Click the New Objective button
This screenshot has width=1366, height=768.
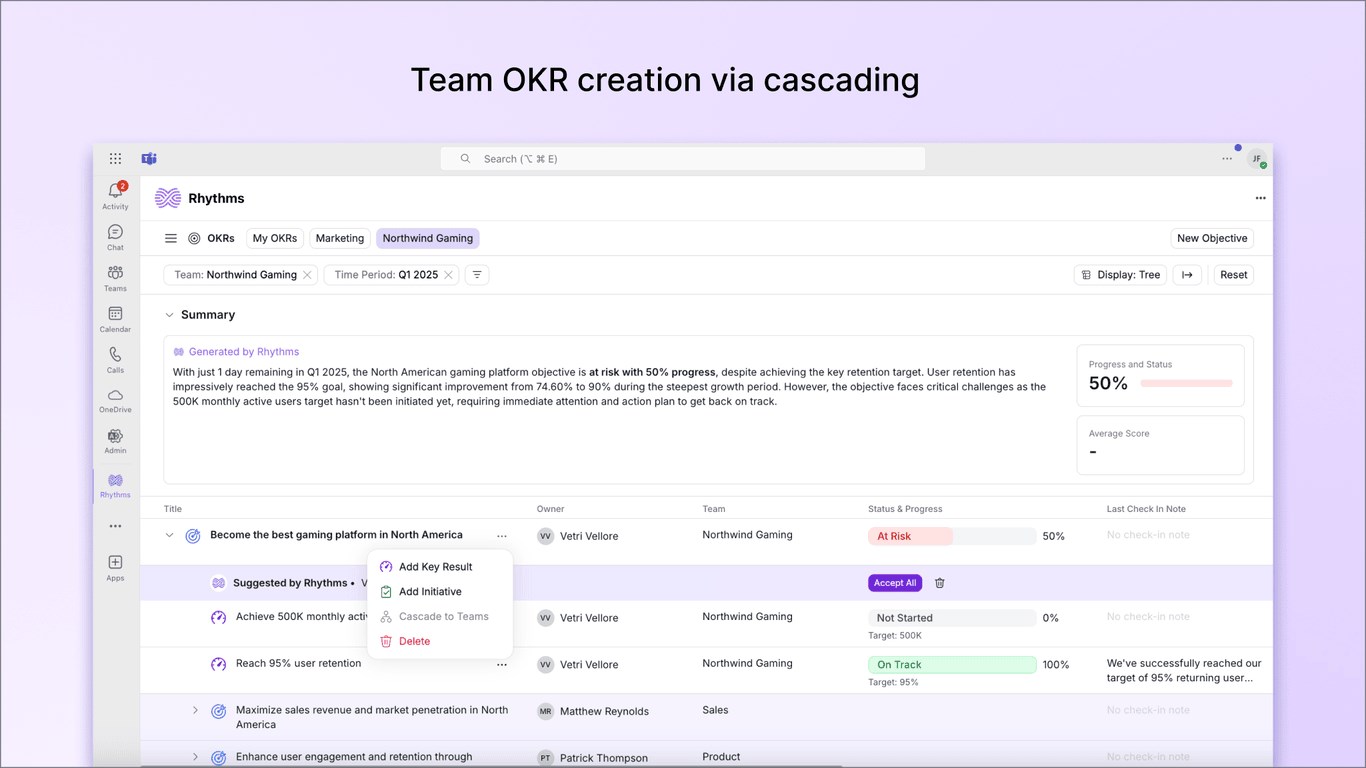point(1212,238)
